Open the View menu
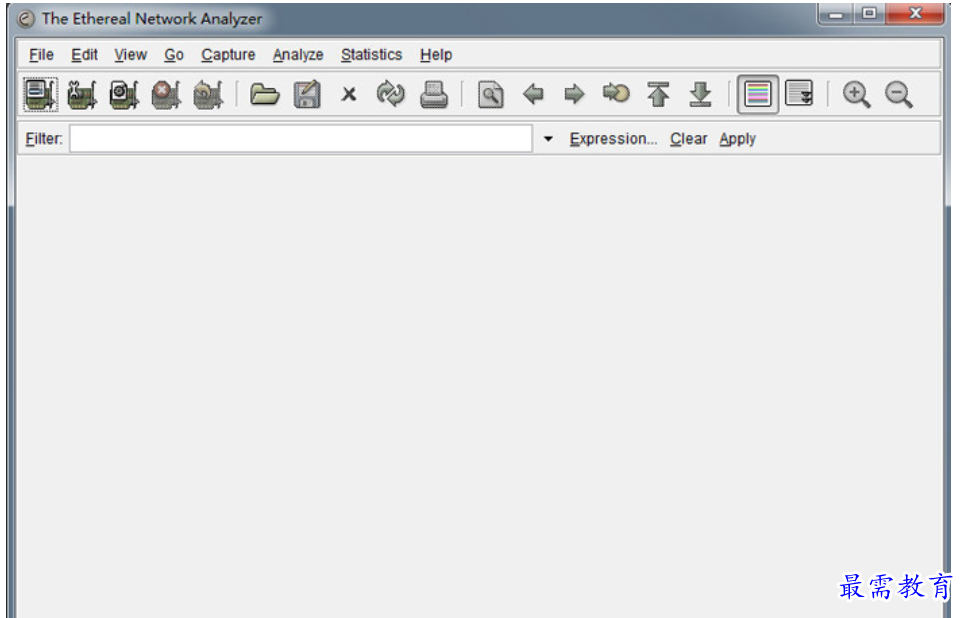 [130, 55]
